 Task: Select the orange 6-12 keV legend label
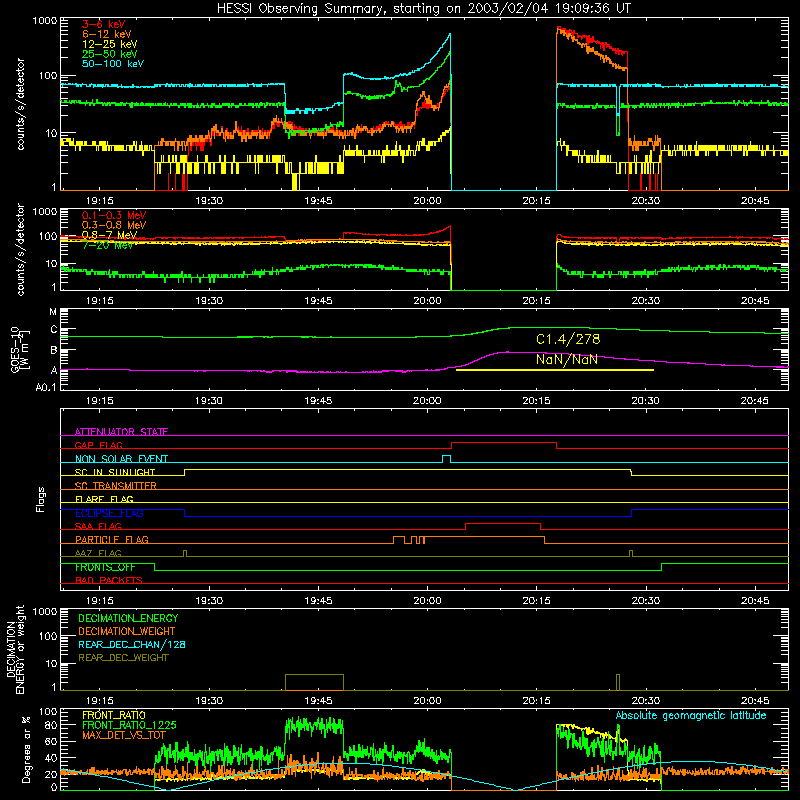click(107, 34)
